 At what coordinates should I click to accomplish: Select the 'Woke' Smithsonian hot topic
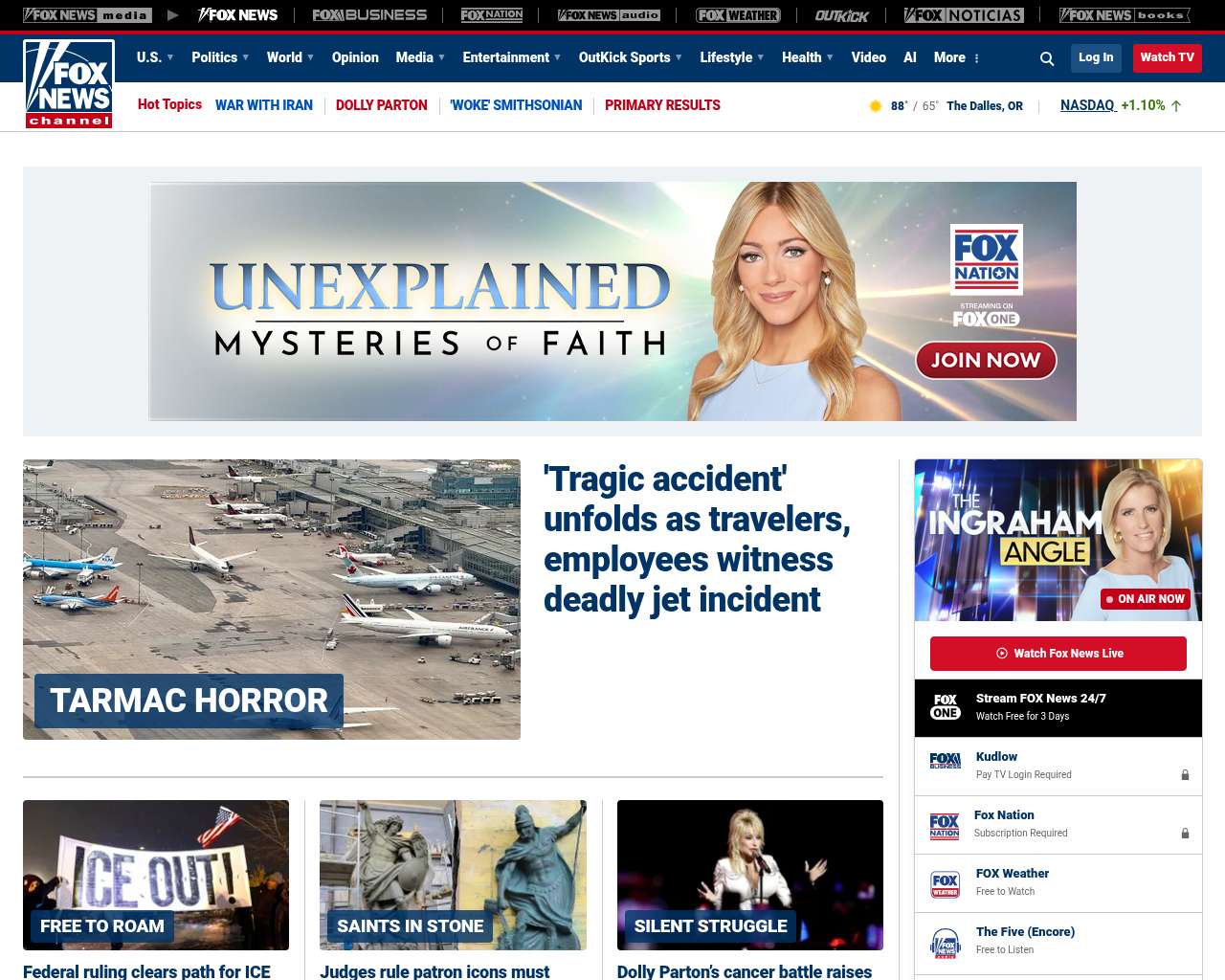click(x=516, y=105)
